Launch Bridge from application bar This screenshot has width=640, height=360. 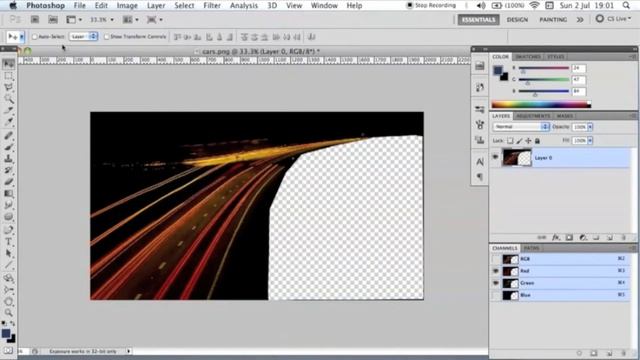pos(35,20)
